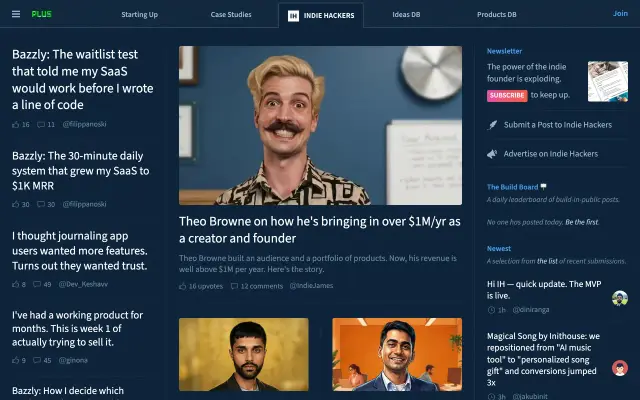Screen dimensions: 640x400
Task: Click the Build Board flag icon
Action: coord(544,187)
